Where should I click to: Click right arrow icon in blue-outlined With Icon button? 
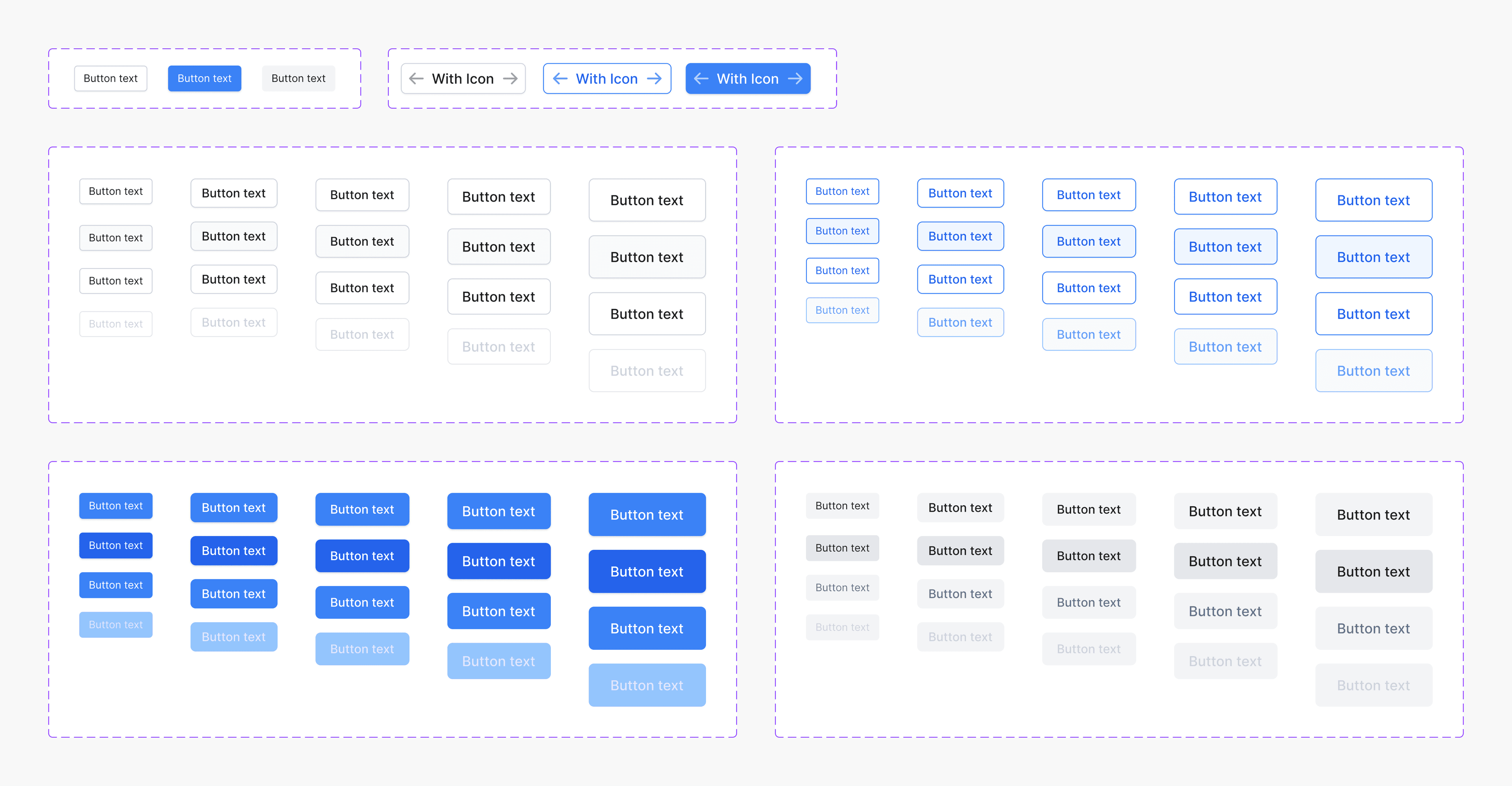tap(654, 79)
